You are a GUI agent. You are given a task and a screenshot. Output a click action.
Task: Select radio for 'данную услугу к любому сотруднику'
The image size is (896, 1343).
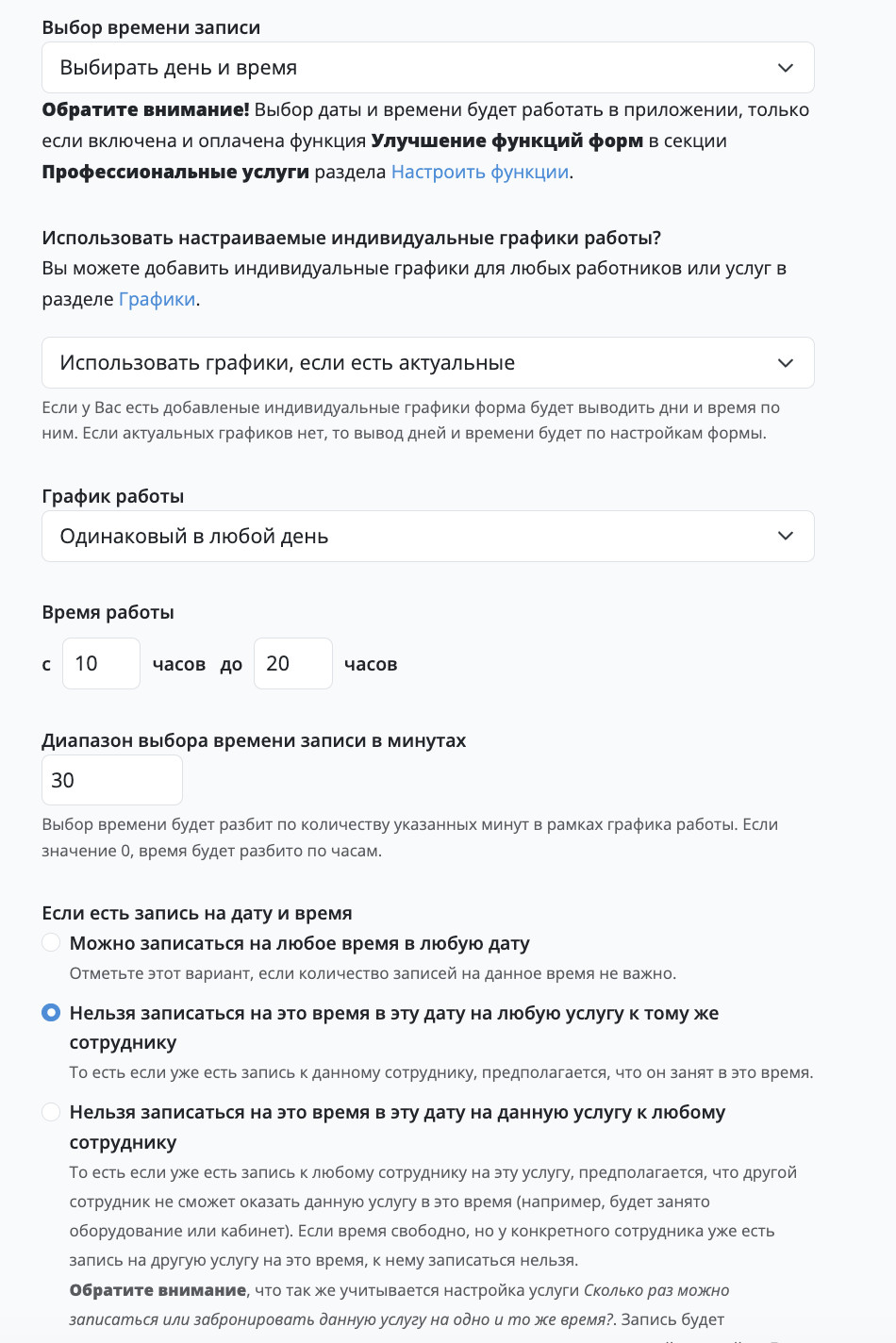pyautogui.click(x=51, y=1112)
